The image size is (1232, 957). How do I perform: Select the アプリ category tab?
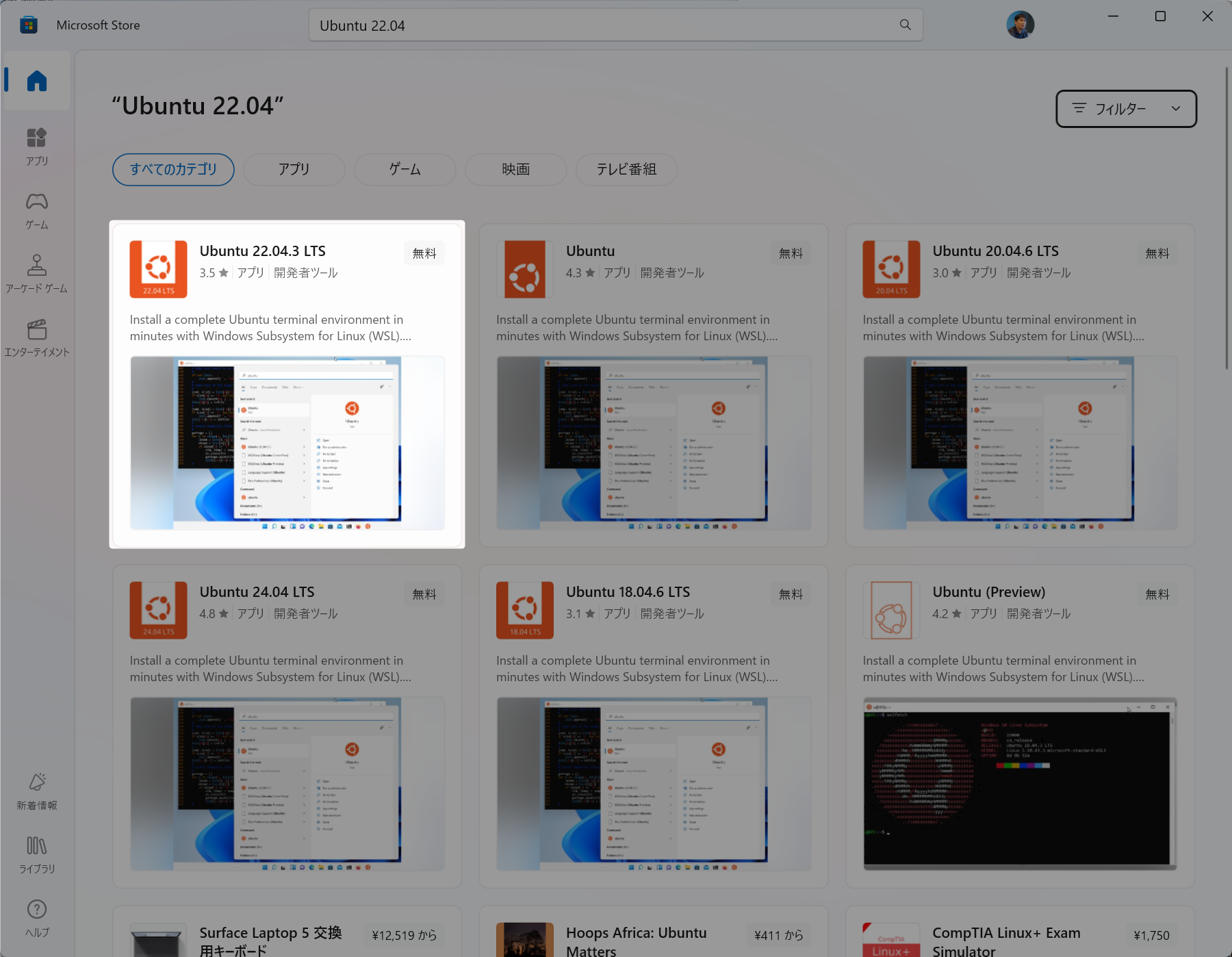[x=294, y=169]
